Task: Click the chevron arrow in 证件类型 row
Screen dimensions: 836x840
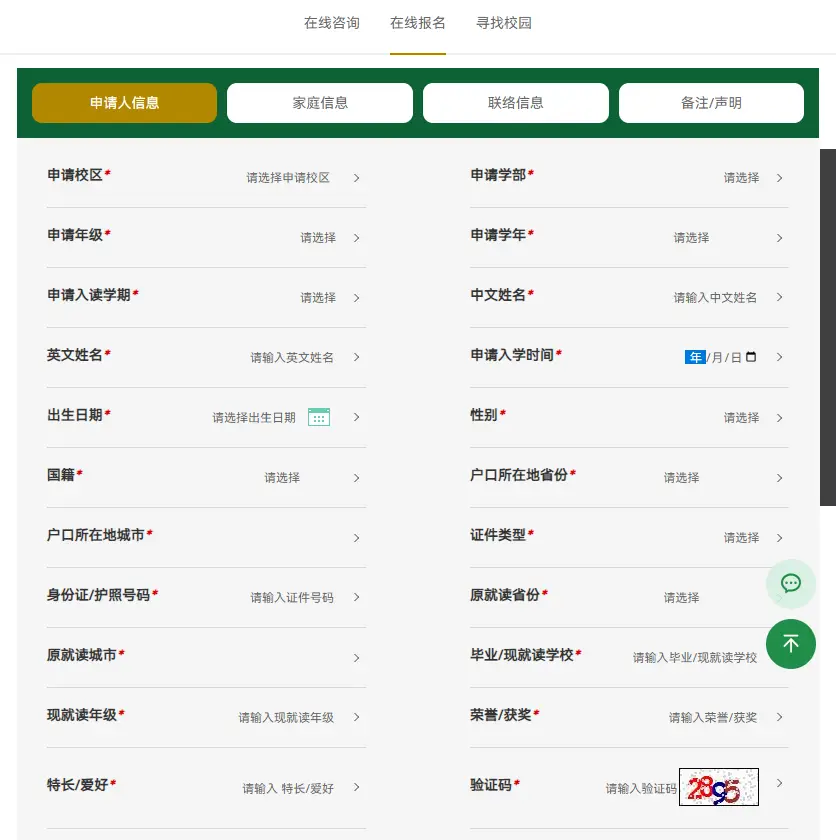Action: pyautogui.click(x=780, y=538)
